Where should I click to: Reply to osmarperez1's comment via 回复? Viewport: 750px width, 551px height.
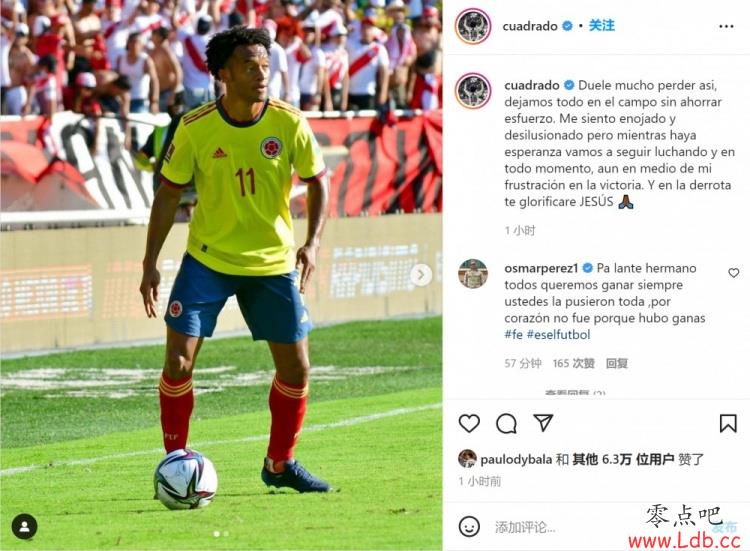[x=617, y=364]
